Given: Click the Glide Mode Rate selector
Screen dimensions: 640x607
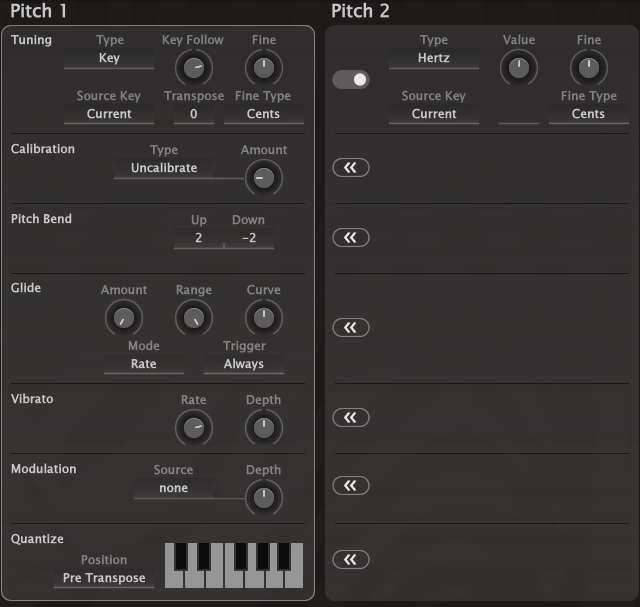Looking at the screenshot, I should [x=144, y=364].
